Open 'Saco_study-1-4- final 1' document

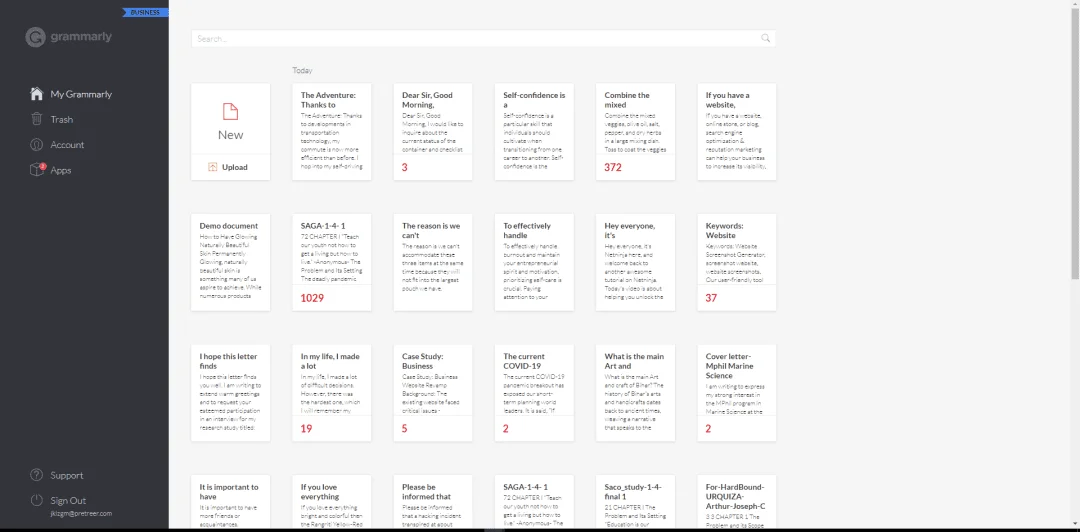pos(635,502)
